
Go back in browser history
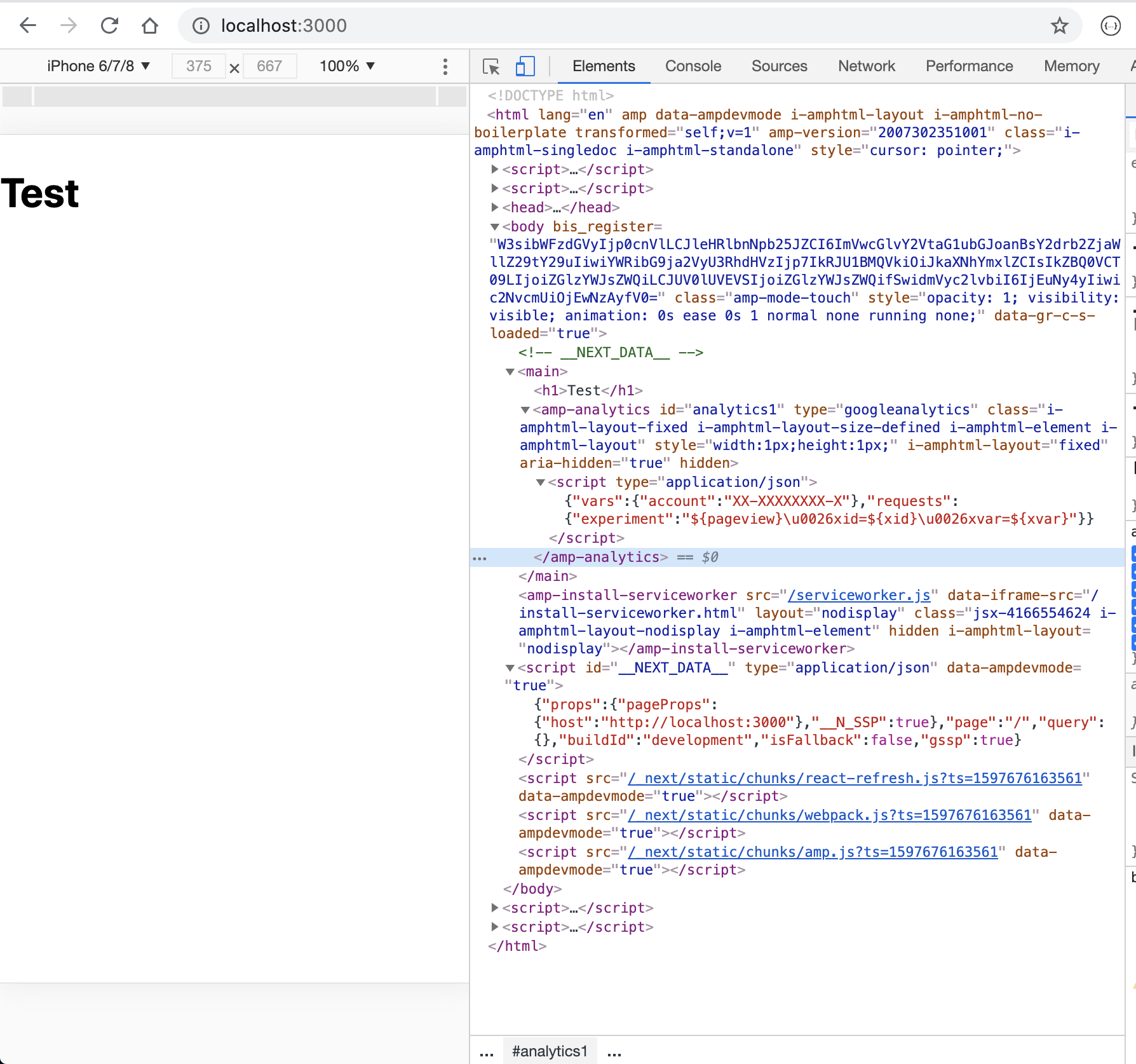pos(28,25)
